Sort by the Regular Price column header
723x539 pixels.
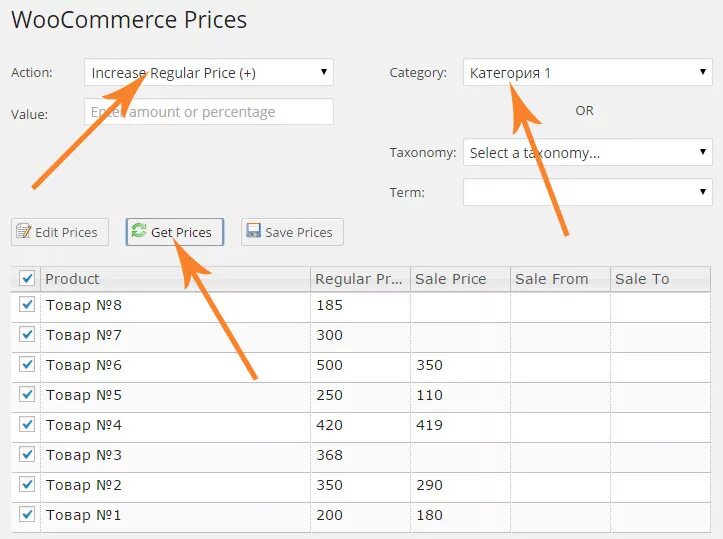(361, 279)
